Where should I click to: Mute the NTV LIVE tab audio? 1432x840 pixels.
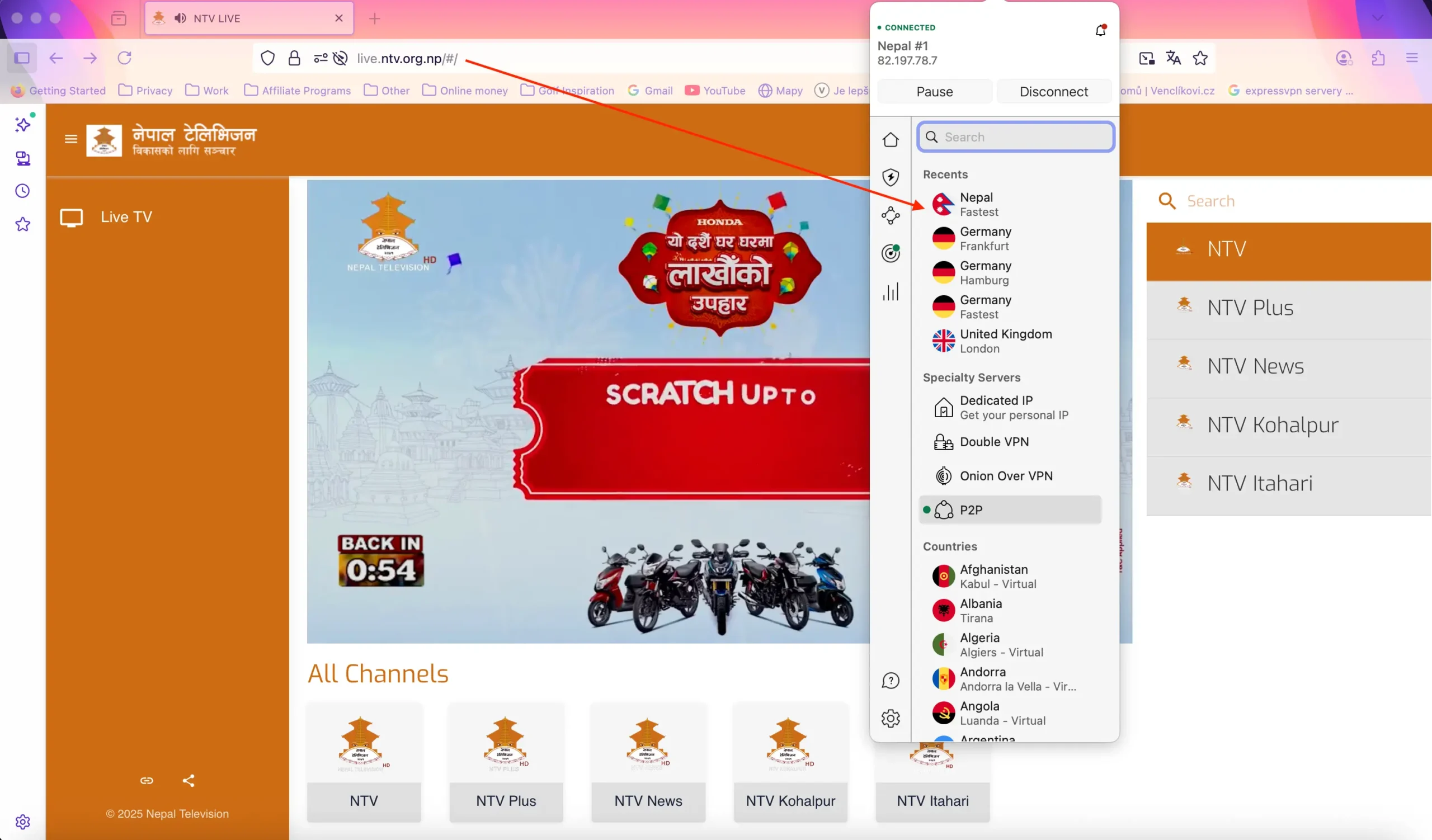click(x=180, y=18)
